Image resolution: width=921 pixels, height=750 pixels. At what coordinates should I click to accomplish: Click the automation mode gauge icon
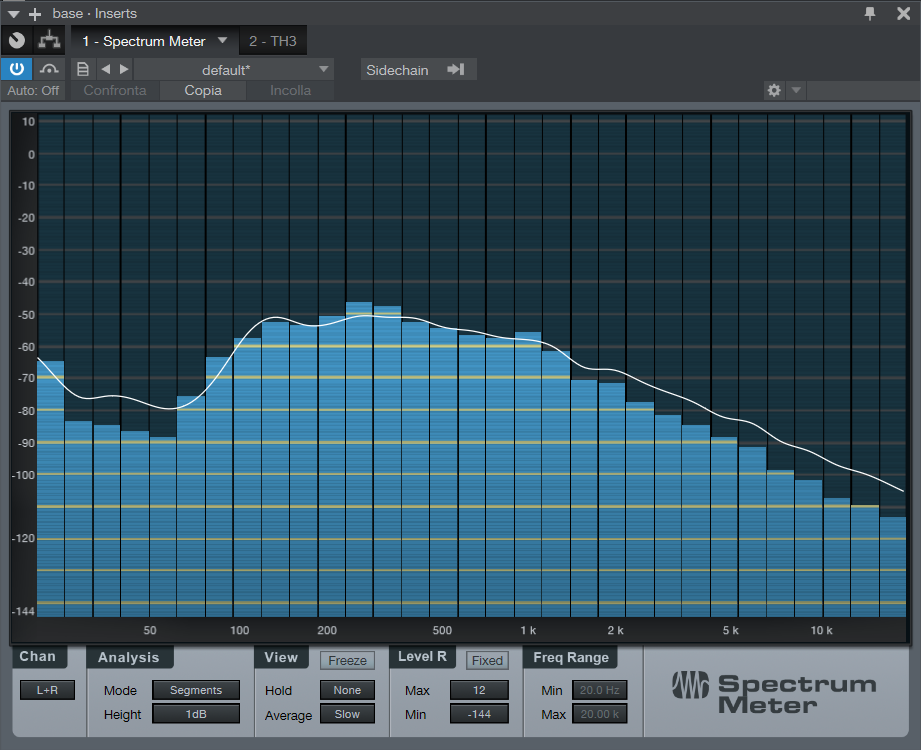point(49,69)
